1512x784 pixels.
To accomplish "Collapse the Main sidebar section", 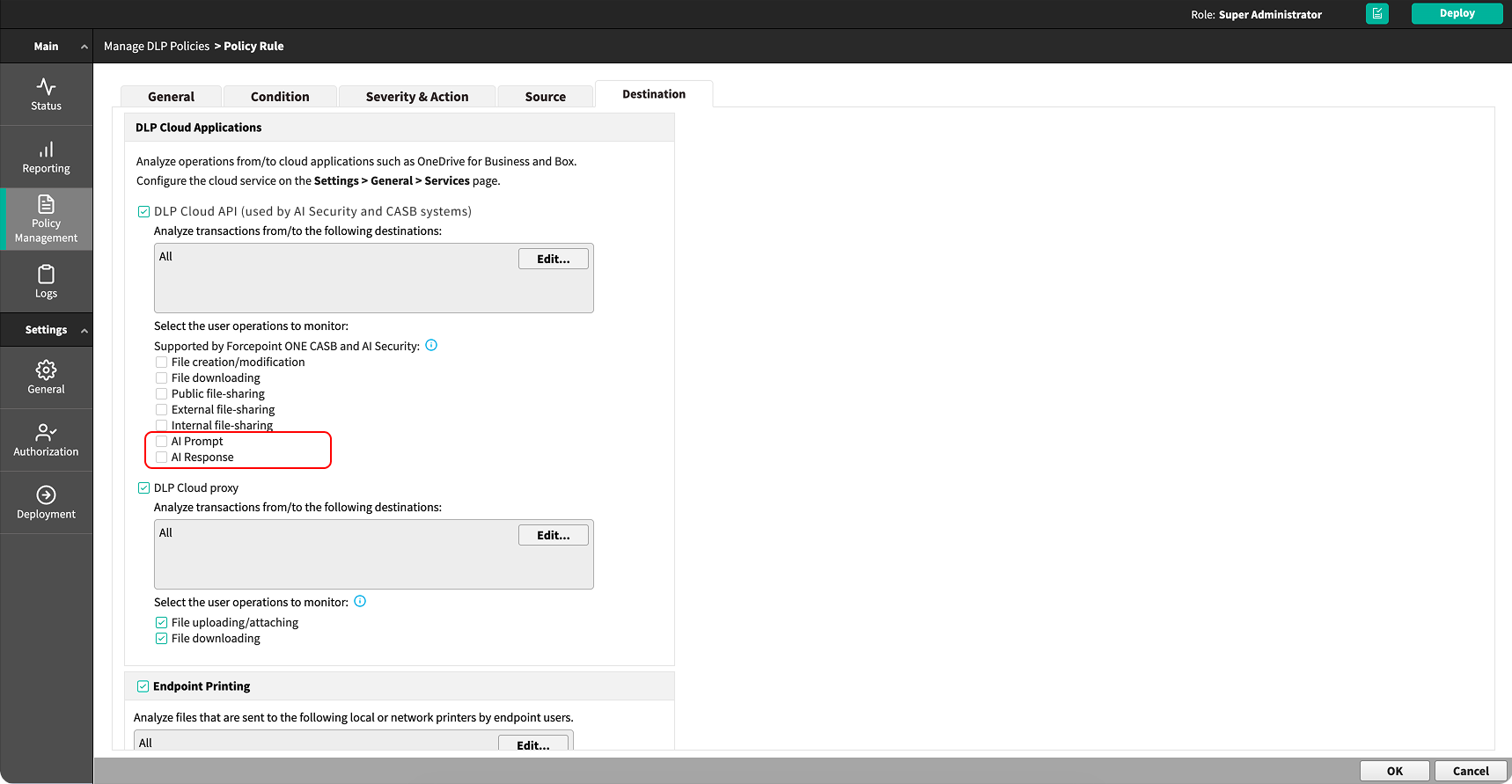I will click(x=84, y=47).
